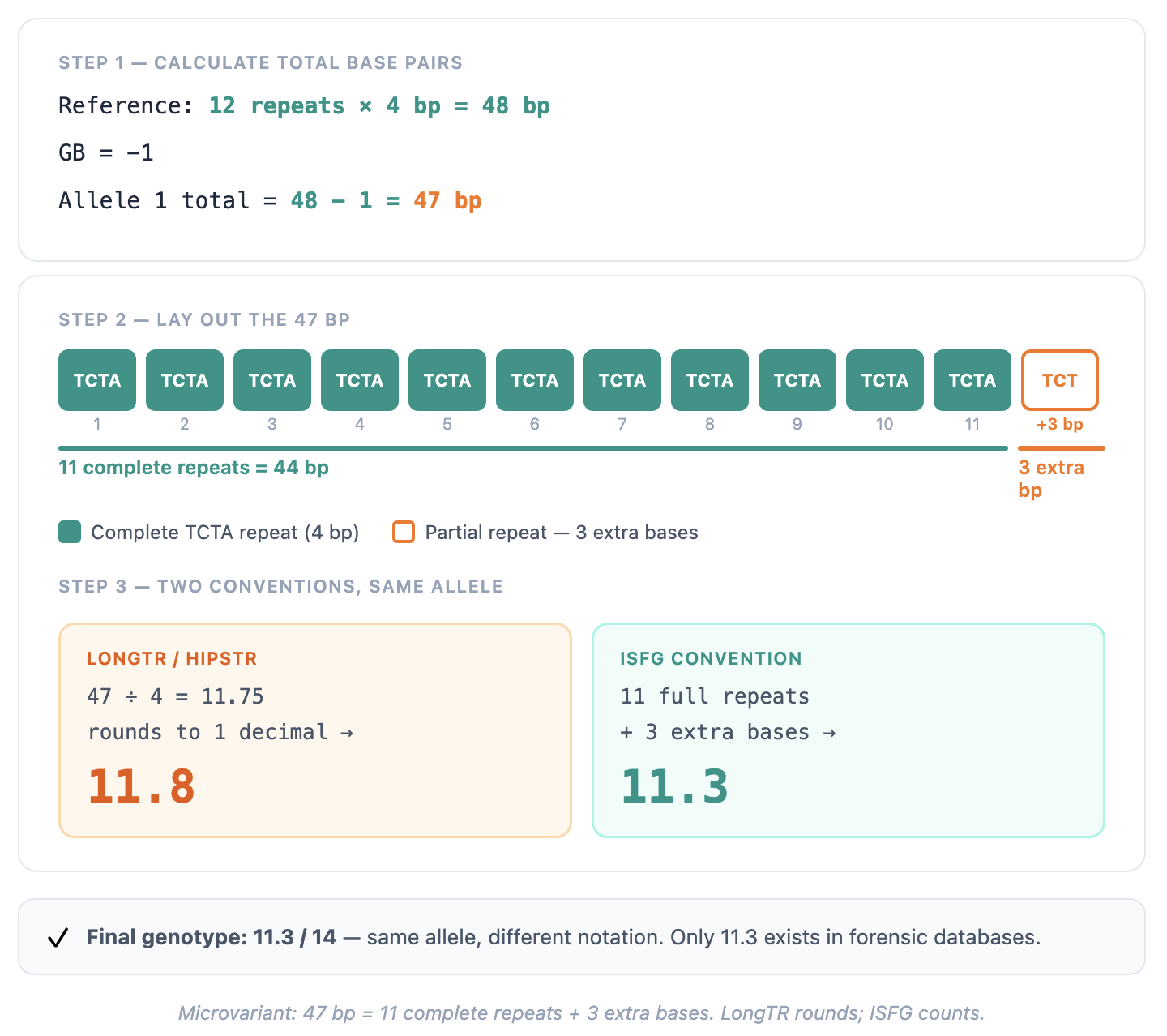Screen dimensions: 1167x1036
Task: Click the checkmark icon beside Final genotype
Action: [x=58, y=938]
